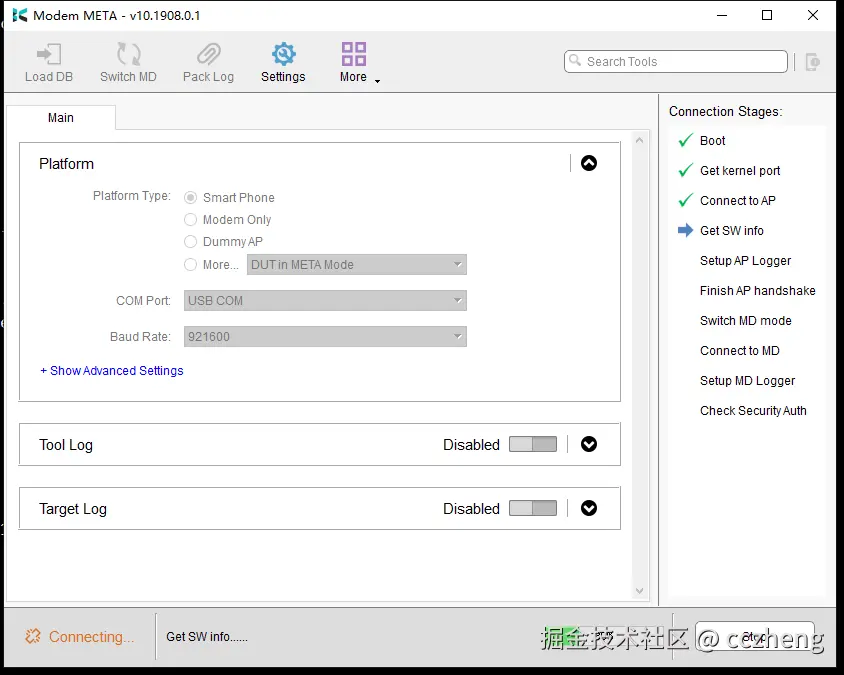
Task: Open the Baud Rate 921600 dropdown
Action: pos(325,336)
